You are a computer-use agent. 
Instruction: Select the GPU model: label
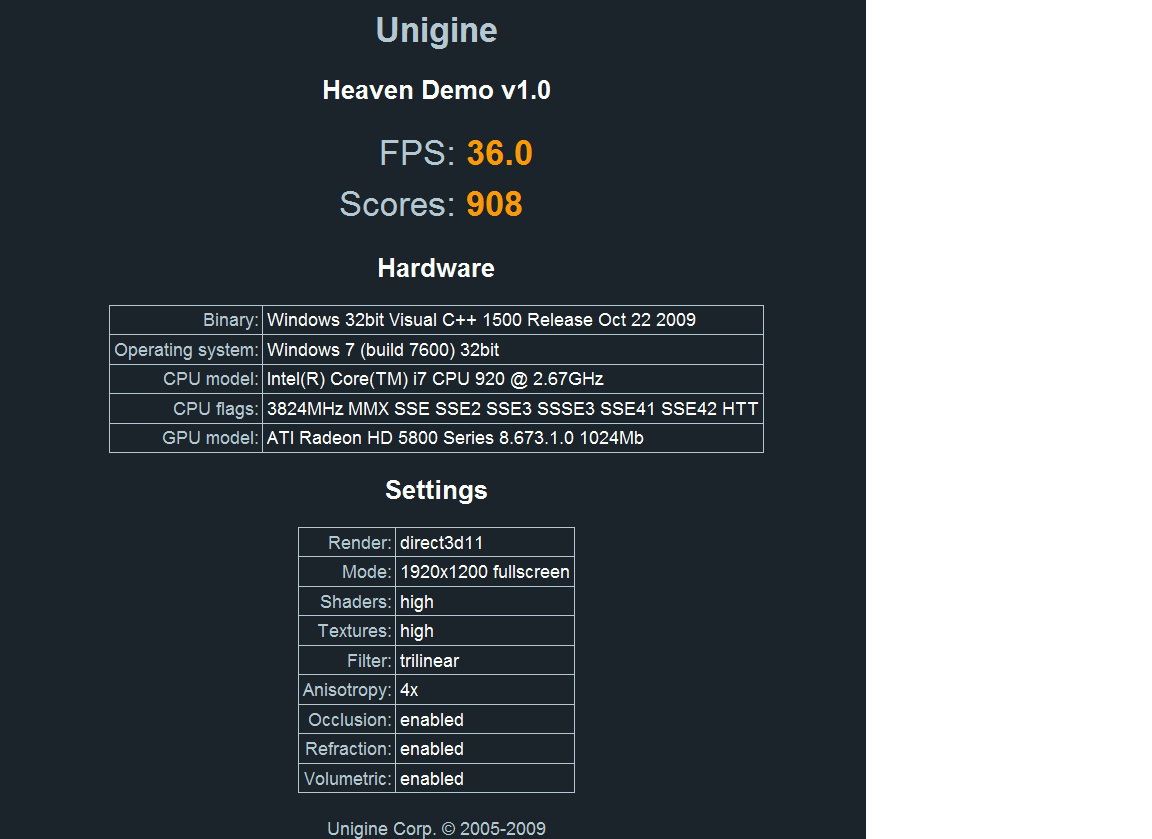click(x=186, y=438)
